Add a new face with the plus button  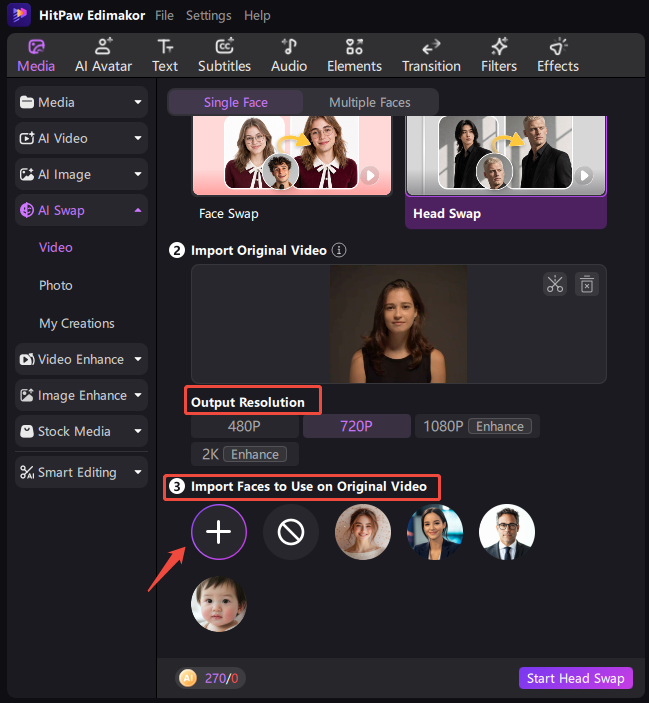point(219,532)
